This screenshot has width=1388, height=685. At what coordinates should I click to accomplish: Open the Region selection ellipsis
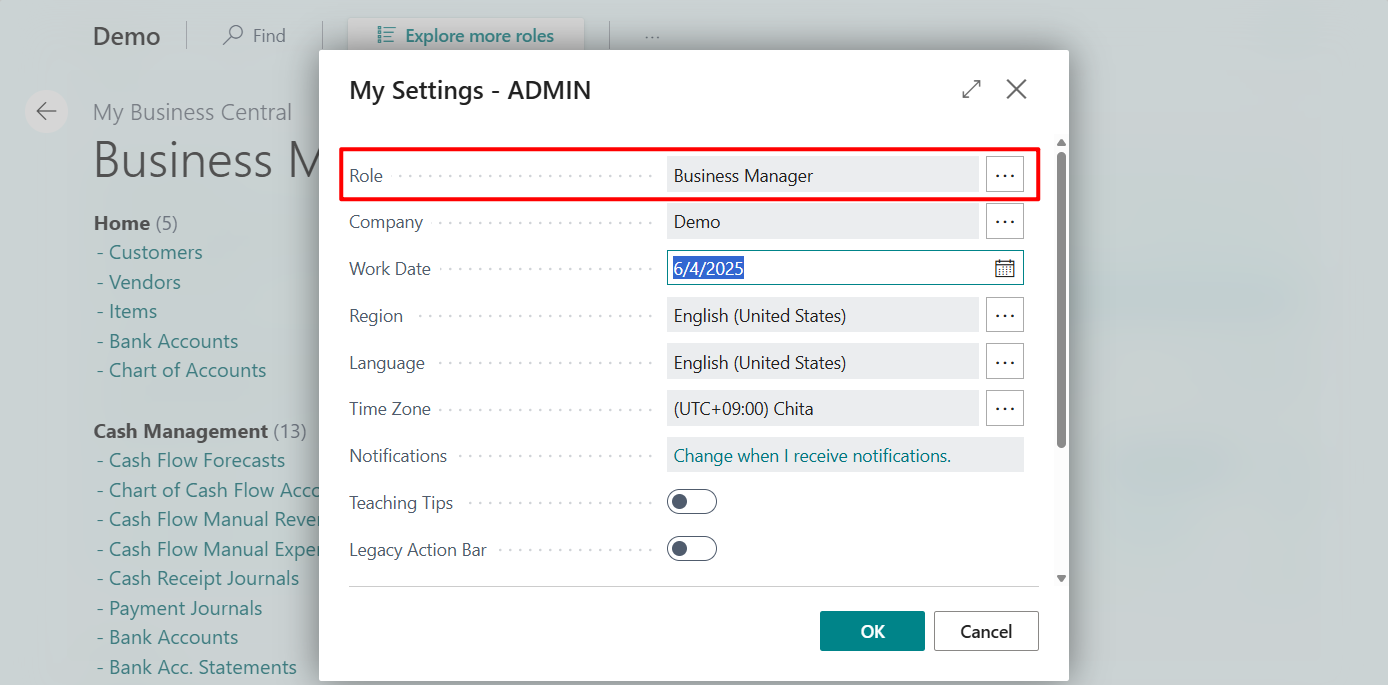coord(1004,314)
